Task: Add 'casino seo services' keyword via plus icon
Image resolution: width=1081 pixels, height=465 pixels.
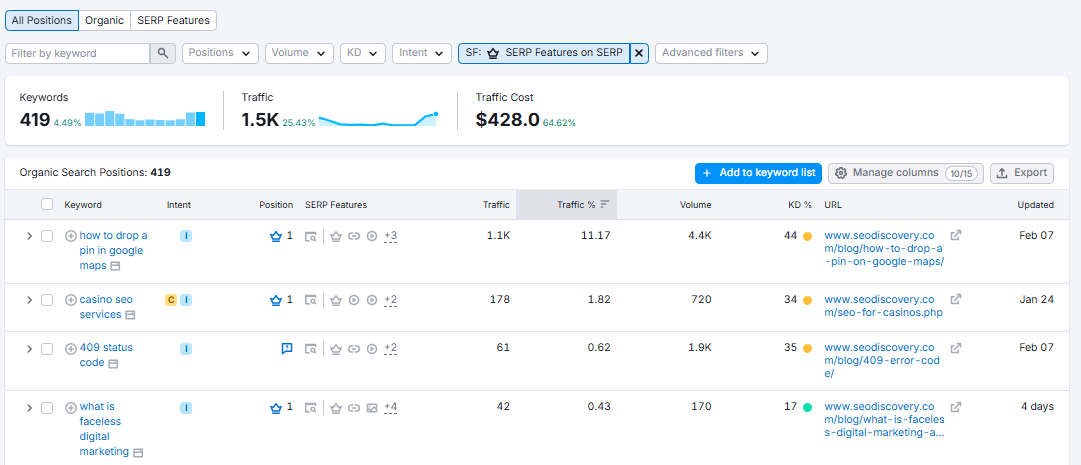Action: pos(70,300)
